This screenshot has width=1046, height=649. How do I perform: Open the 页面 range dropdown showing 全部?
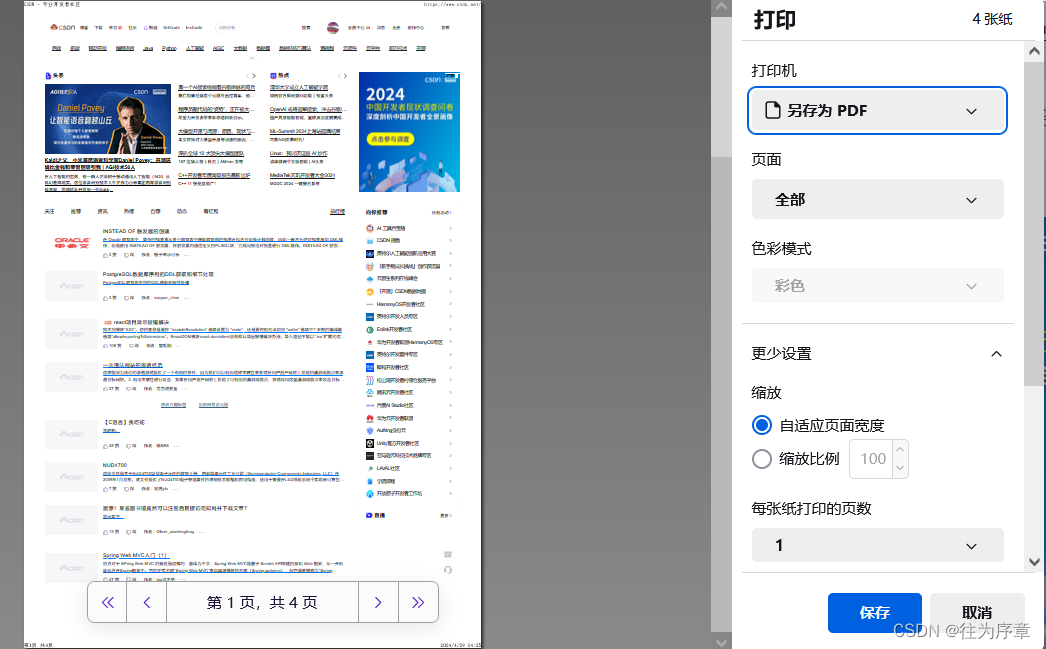(877, 199)
